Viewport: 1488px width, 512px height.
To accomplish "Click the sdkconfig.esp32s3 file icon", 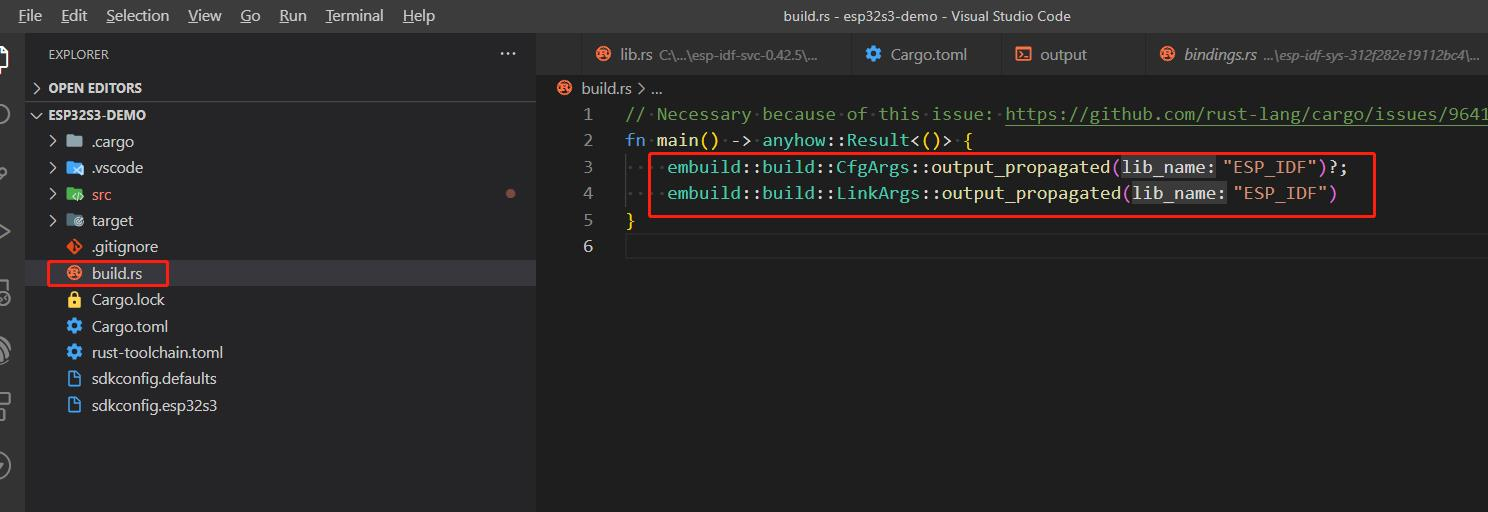I will tap(74, 405).
